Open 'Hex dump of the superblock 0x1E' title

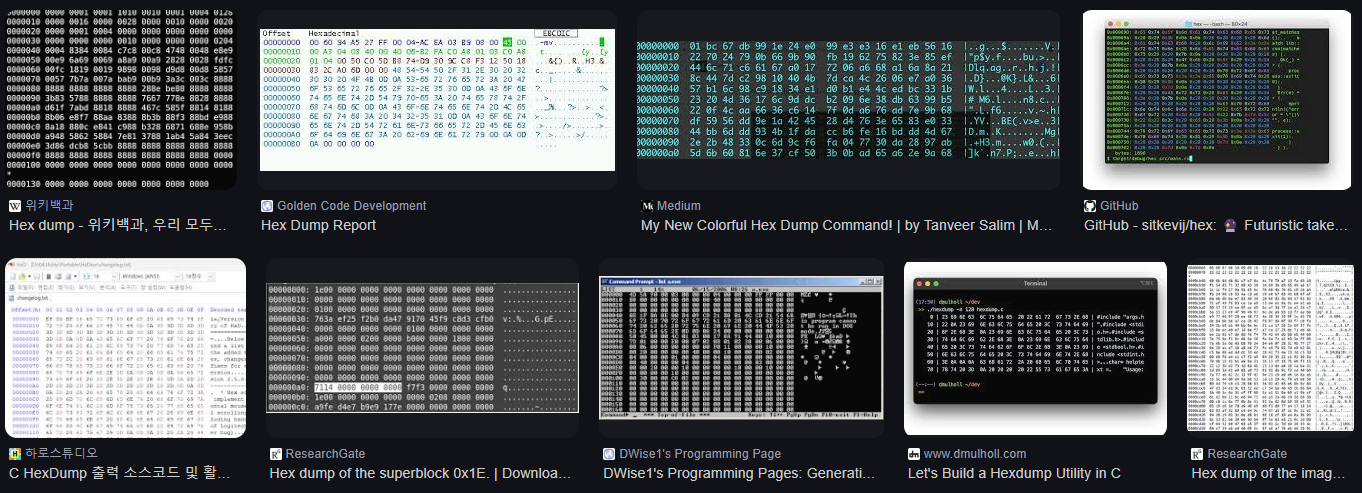point(418,472)
